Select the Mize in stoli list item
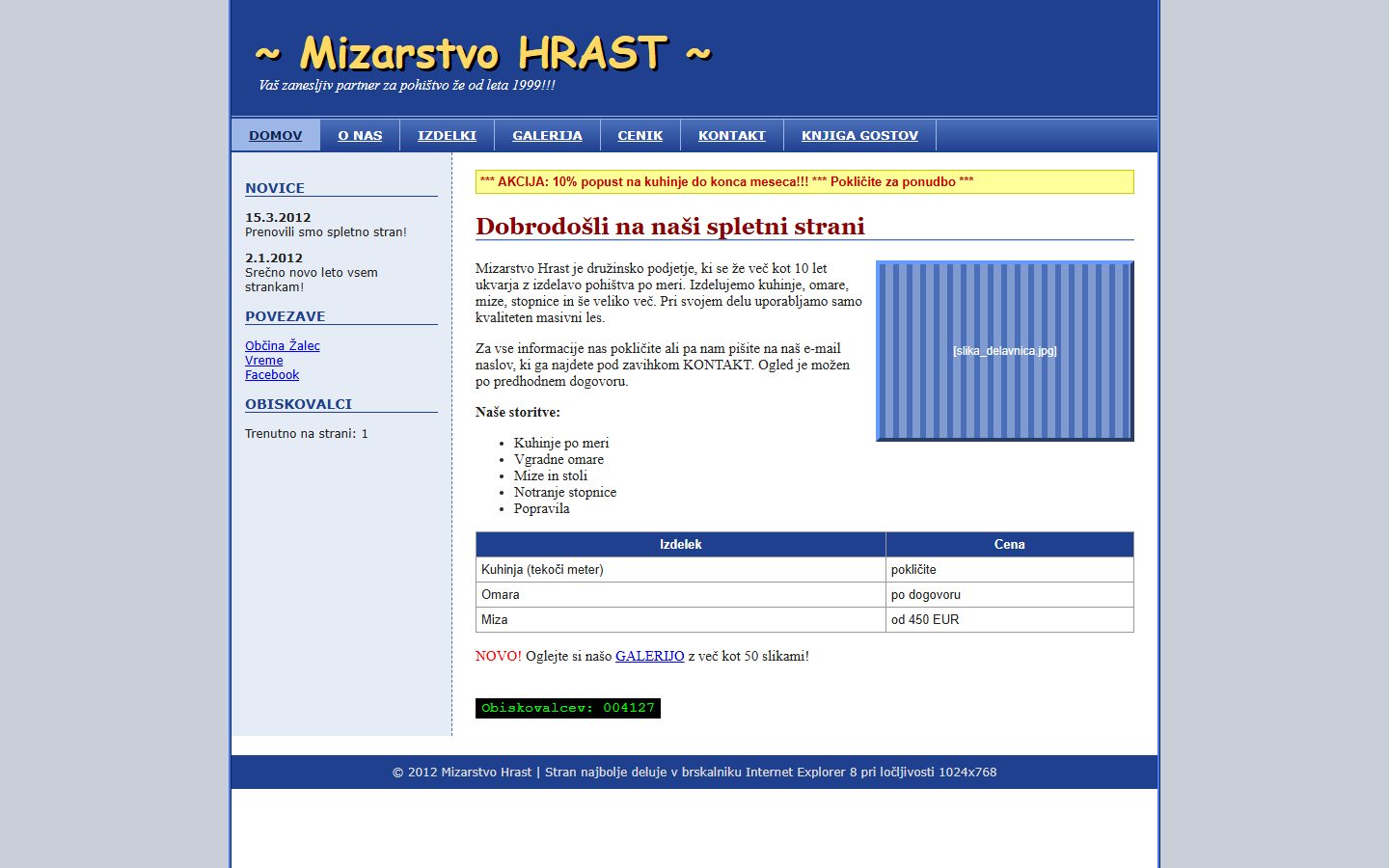The width and height of the screenshot is (1389, 868). tap(551, 475)
